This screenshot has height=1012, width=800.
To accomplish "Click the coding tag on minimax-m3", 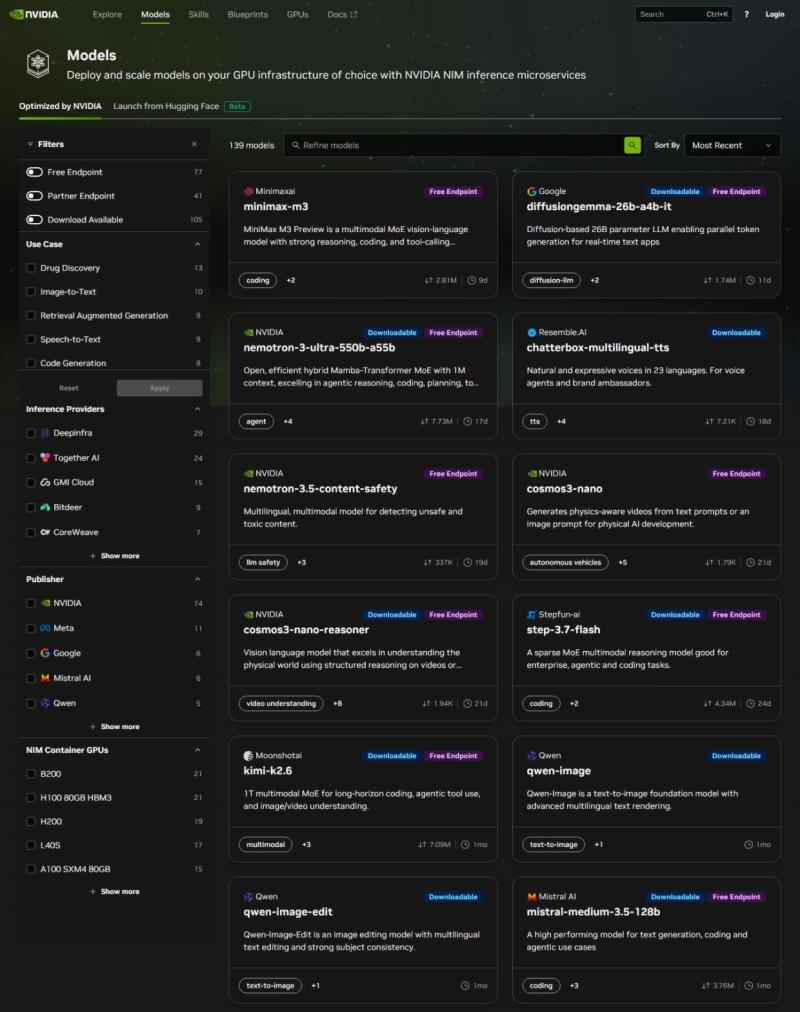I will pos(257,280).
